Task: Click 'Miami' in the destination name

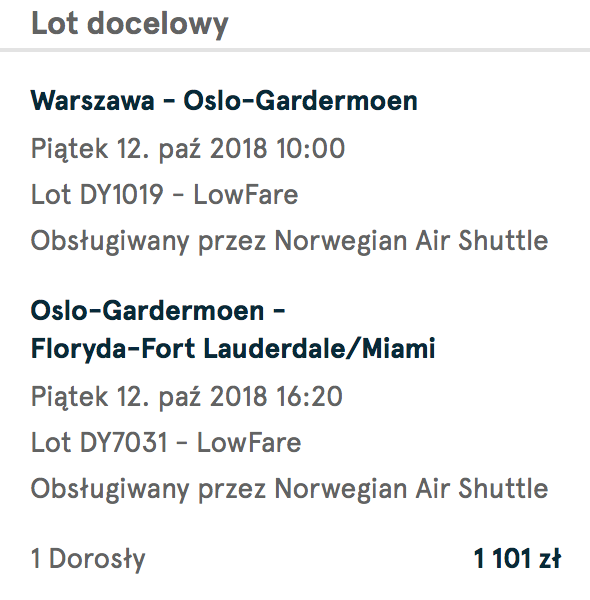Action: 398,349
